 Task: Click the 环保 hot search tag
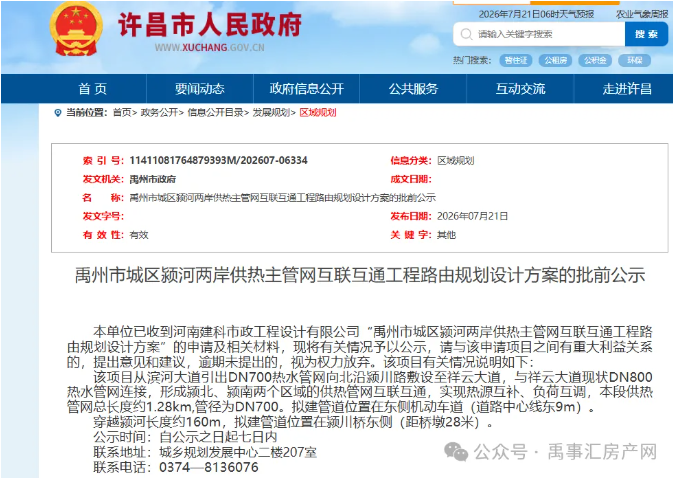click(x=634, y=60)
